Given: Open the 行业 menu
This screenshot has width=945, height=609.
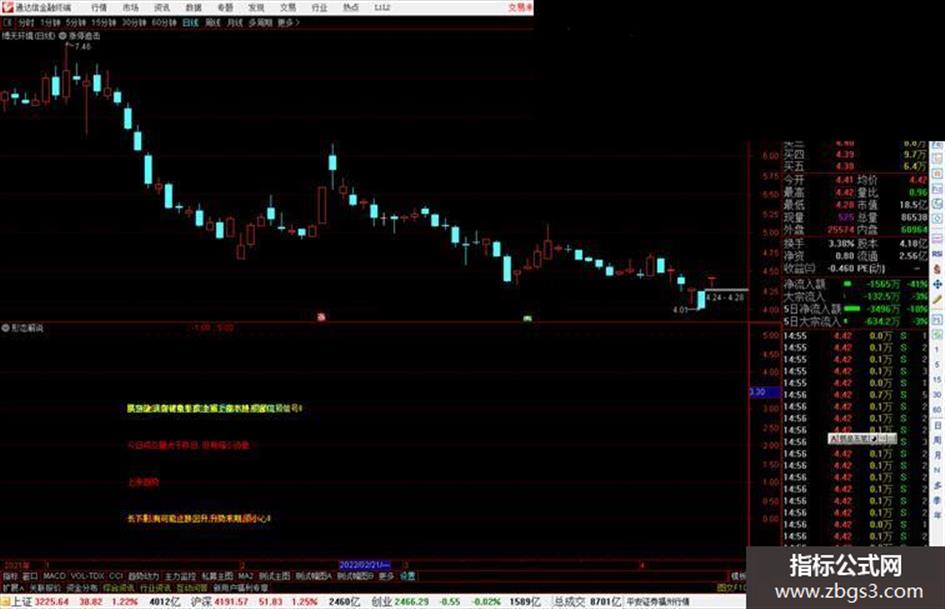Looking at the screenshot, I should click(x=319, y=7).
